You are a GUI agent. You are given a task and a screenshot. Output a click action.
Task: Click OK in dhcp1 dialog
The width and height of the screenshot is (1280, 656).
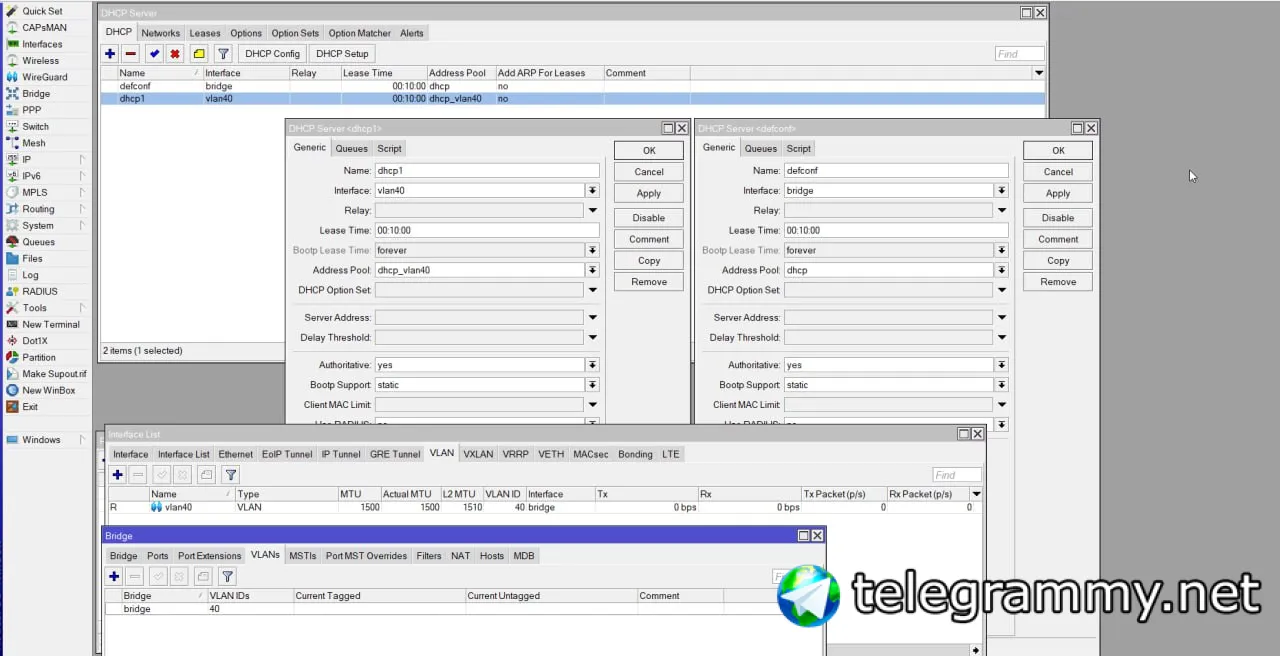point(649,151)
